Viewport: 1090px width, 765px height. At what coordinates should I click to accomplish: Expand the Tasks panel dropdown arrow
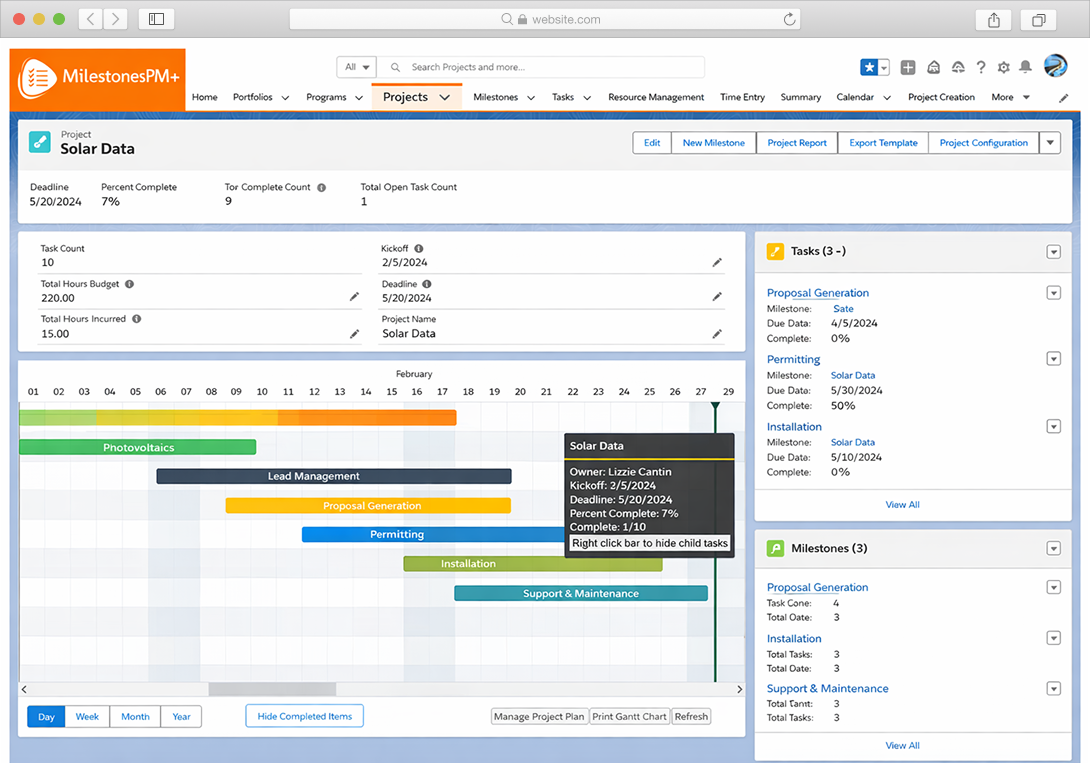pyautogui.click(x=1053, y=252)
